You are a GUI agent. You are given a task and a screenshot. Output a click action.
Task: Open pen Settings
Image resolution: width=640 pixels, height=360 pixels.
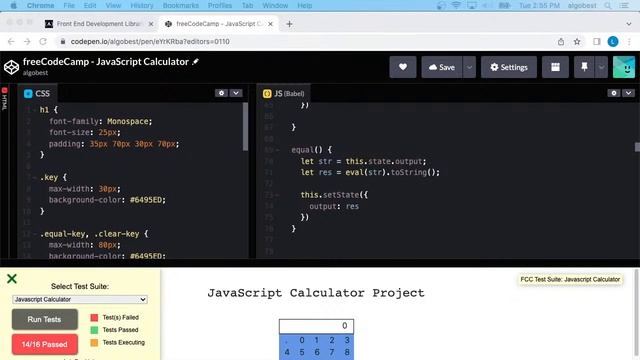click(509, 67)
